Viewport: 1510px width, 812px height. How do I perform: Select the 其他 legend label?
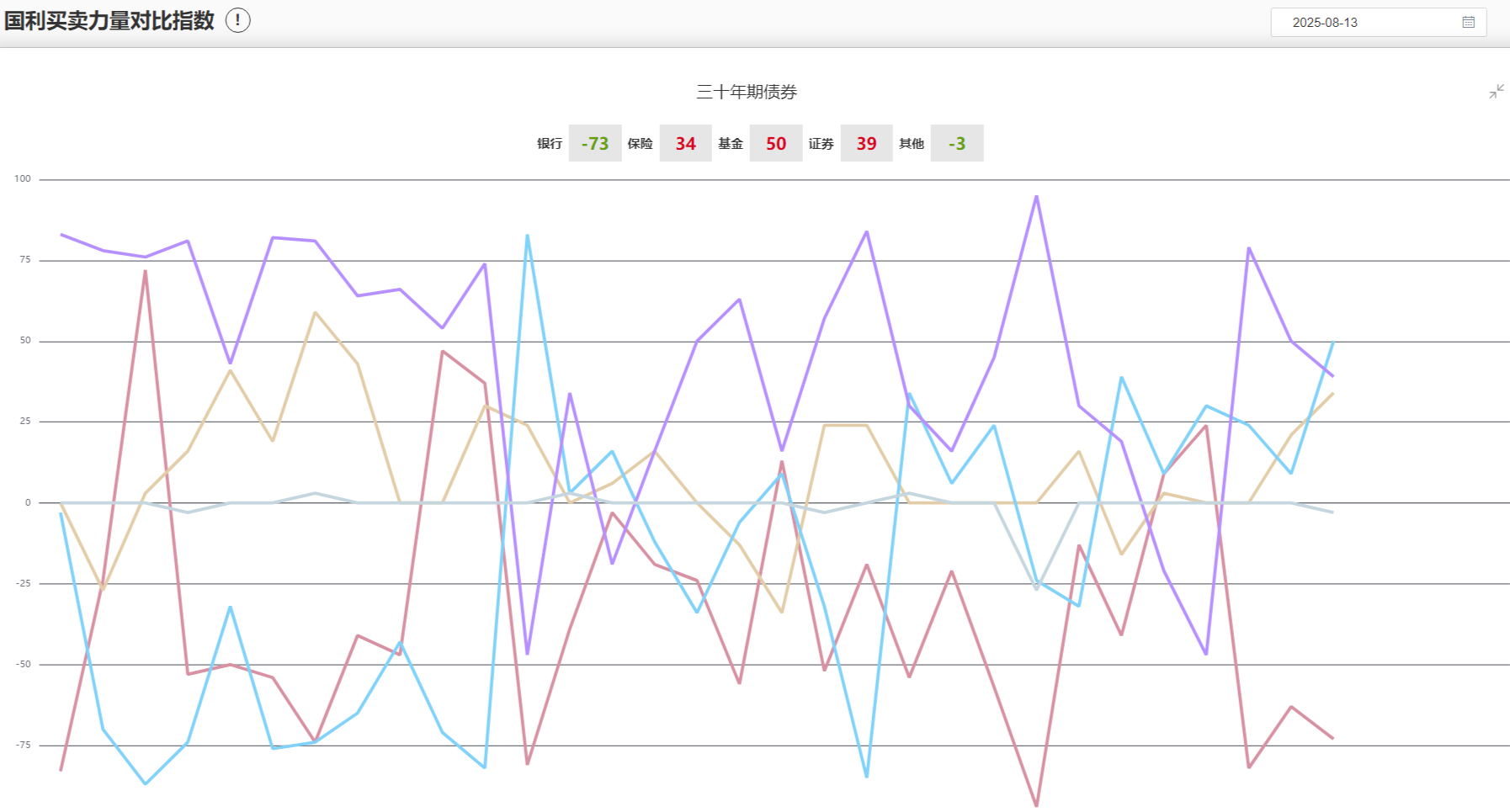pyautogui.click(x=911, y=144)
